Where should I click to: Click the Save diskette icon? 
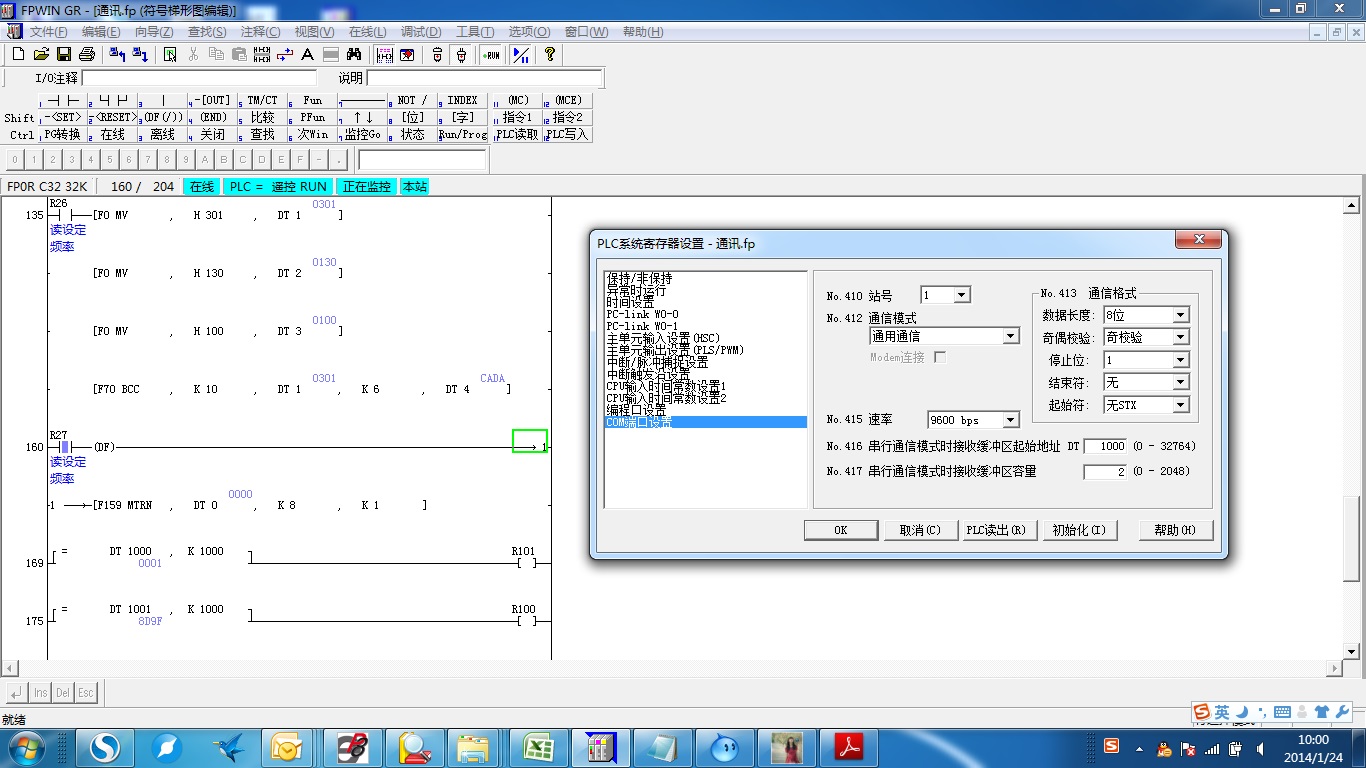click(64, 55)
